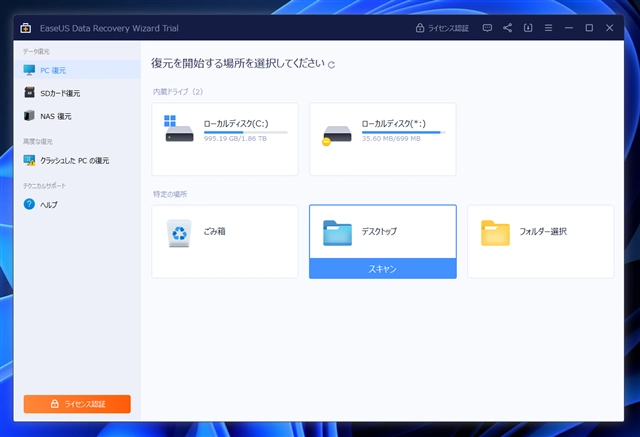Viewport: 640px width, 437px height.
Task: Close the EaseUS window
Action: (x=609, y=28)
